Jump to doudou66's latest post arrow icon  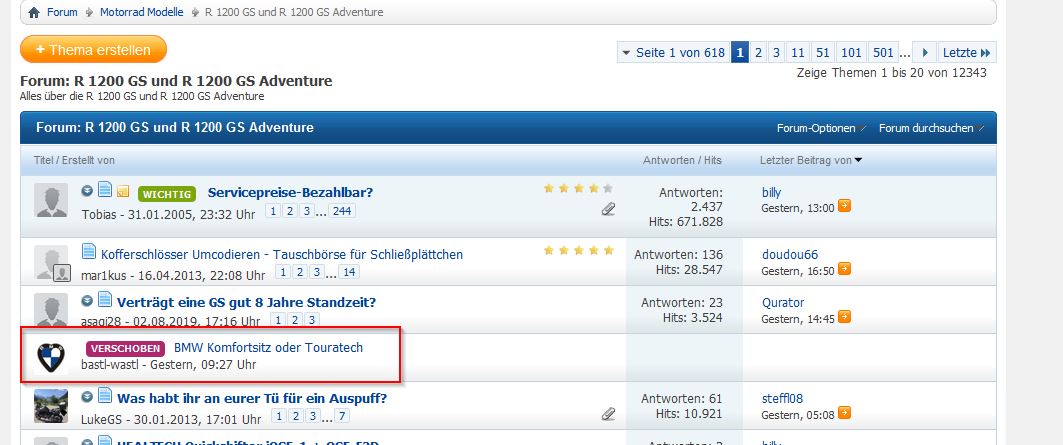click(x=845, y=270)
